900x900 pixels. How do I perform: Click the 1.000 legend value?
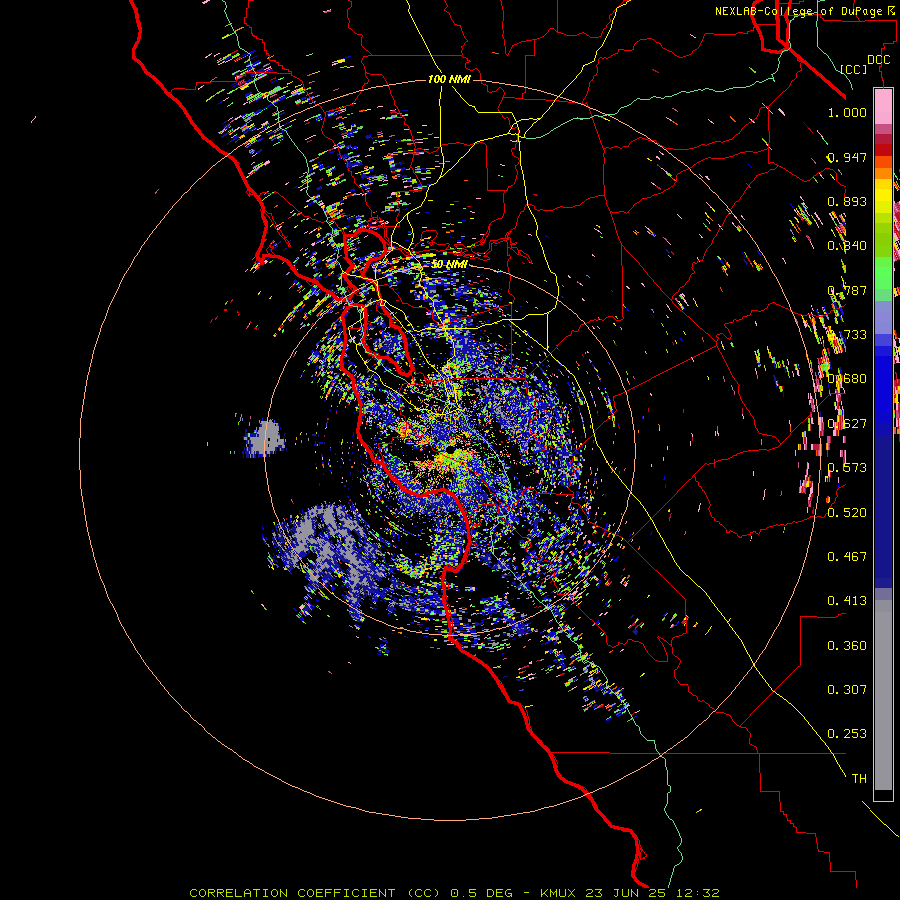(847, 112)
